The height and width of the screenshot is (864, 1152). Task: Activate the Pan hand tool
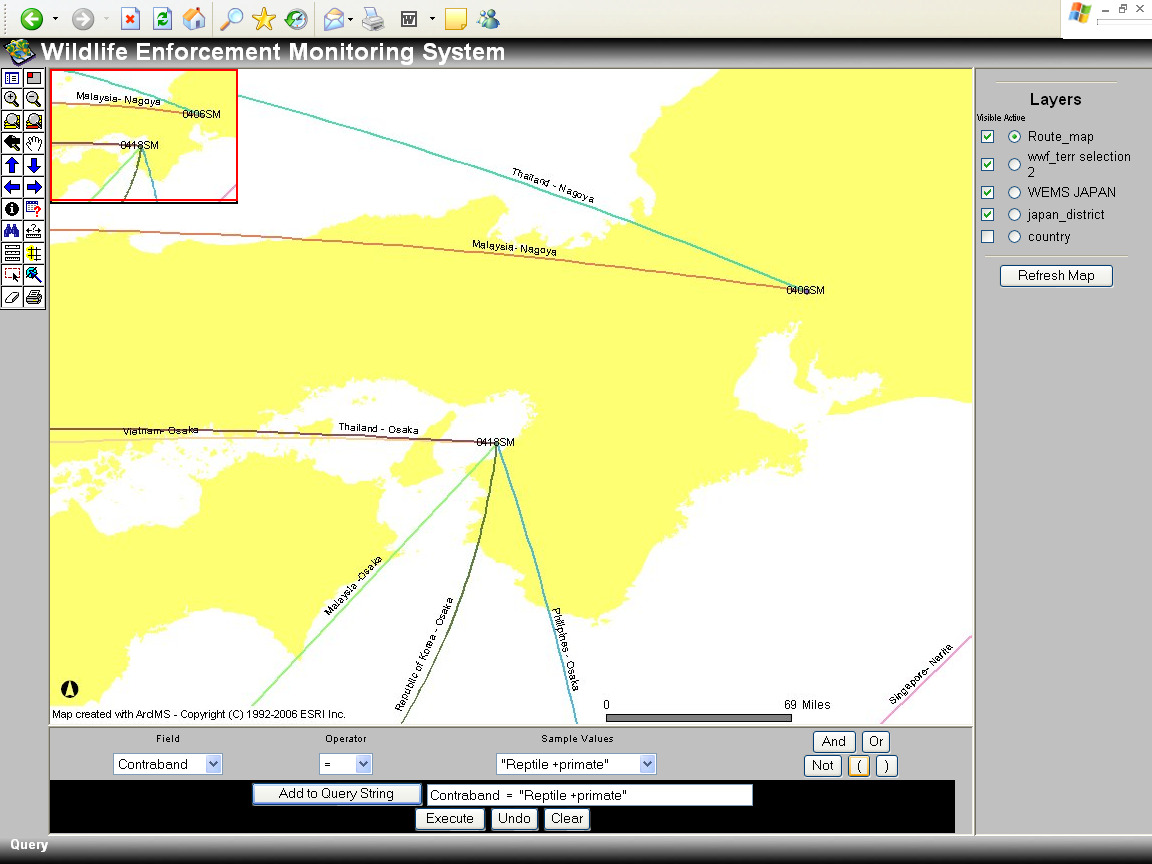tap(34, 143)
